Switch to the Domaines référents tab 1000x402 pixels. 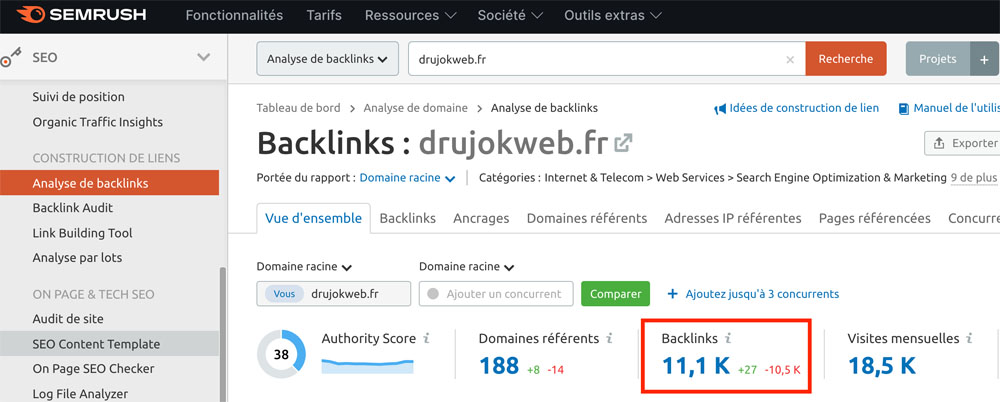click(587, 218)
